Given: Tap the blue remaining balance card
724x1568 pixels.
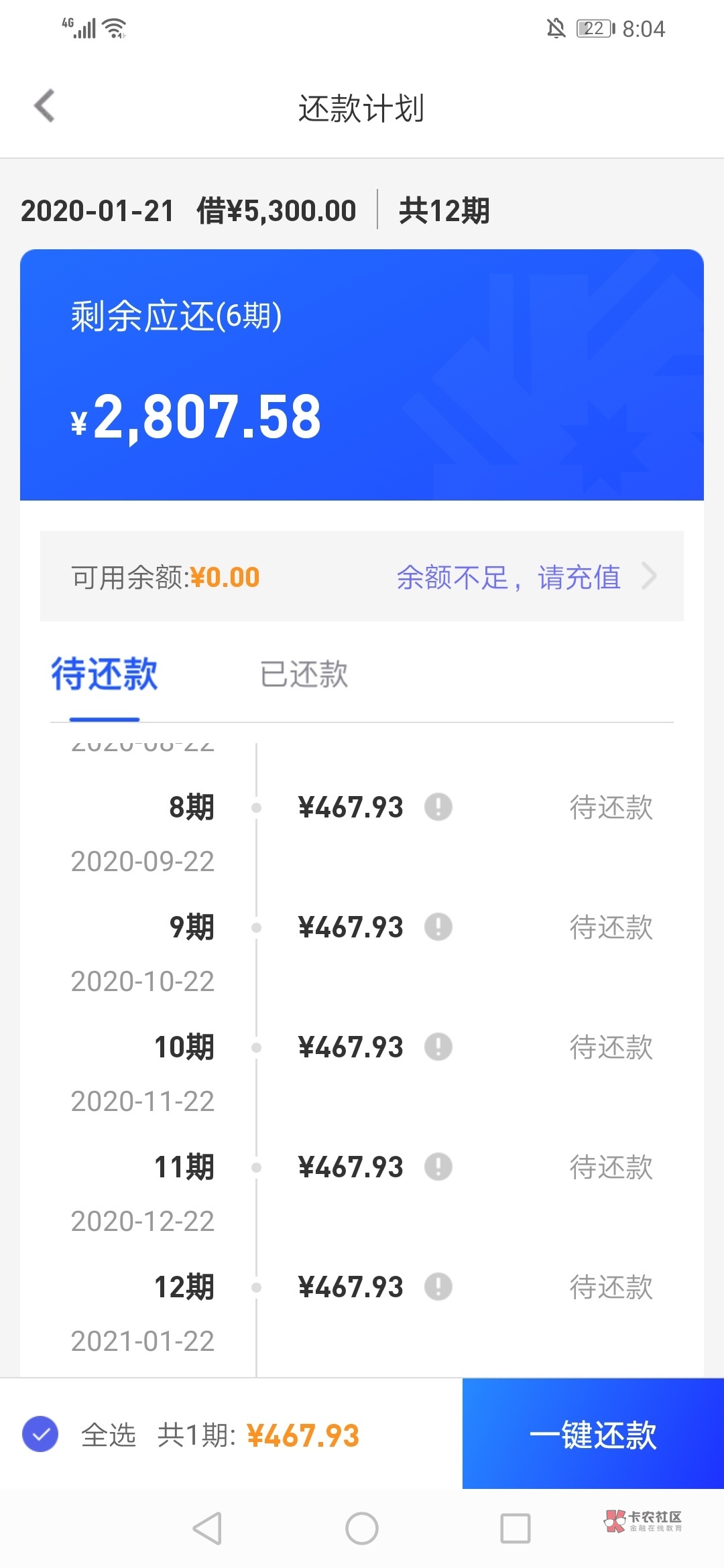Looking at the screenshot, I should pyautogui.click(x=362, y=375).
